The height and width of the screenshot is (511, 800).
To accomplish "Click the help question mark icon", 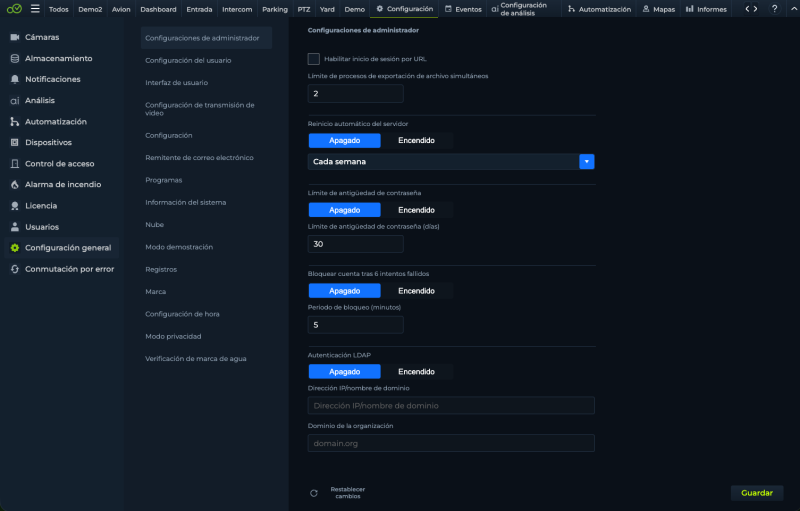I will [x=774, y=9].
